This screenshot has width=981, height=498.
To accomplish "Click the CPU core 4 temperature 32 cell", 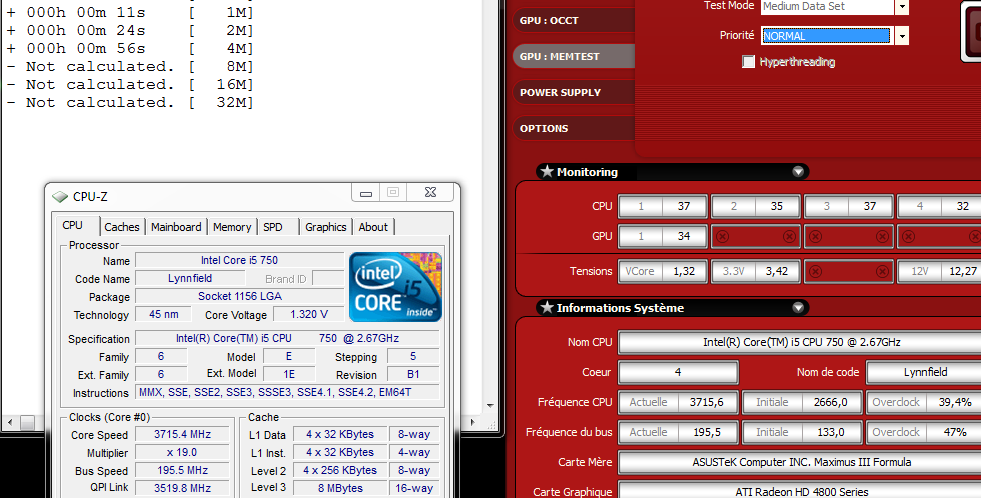I will [939, 206].
